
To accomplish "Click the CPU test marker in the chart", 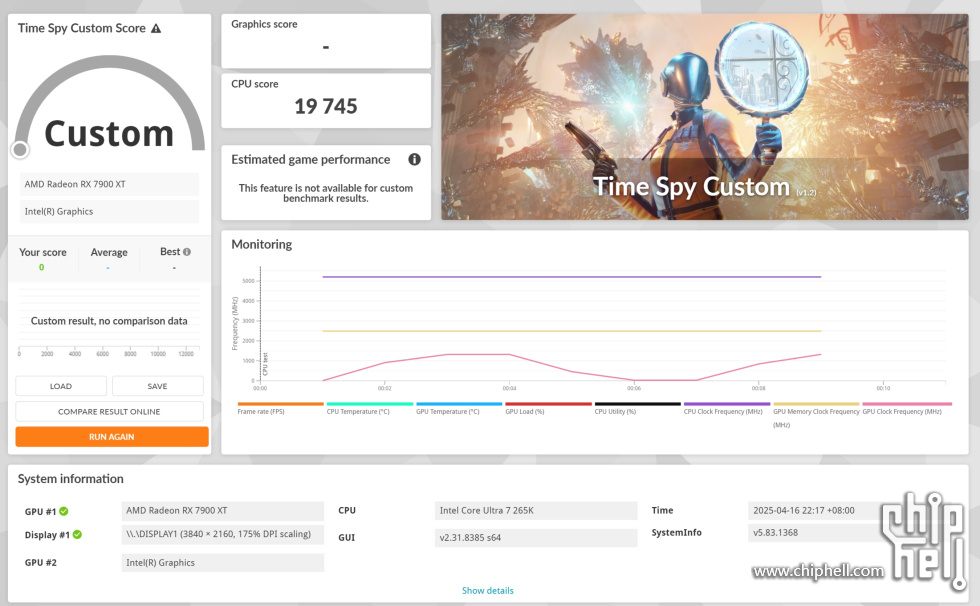I will tap(265, 364).
